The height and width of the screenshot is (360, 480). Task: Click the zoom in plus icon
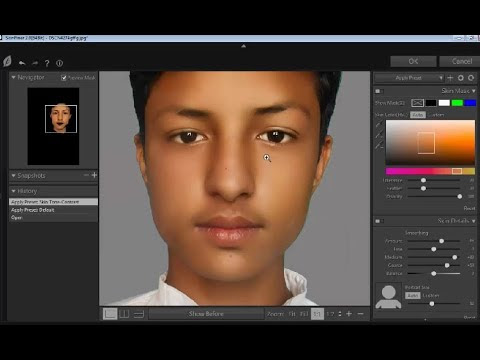pos(349,314)
